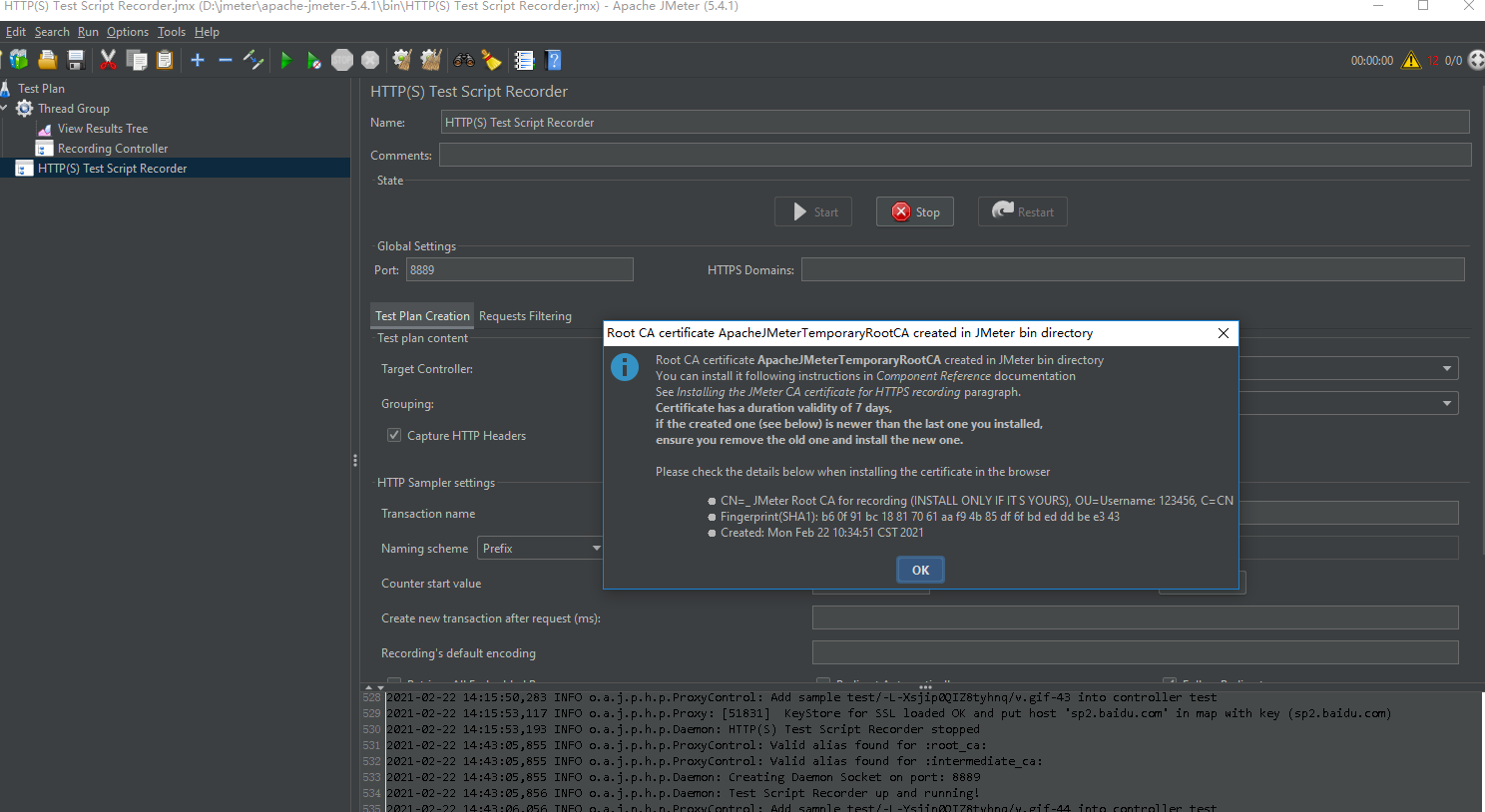The height and width of the screenshot is (812, 1485).
Task: Save the test plan via floppy icon
Action: (x=75, y=60)
